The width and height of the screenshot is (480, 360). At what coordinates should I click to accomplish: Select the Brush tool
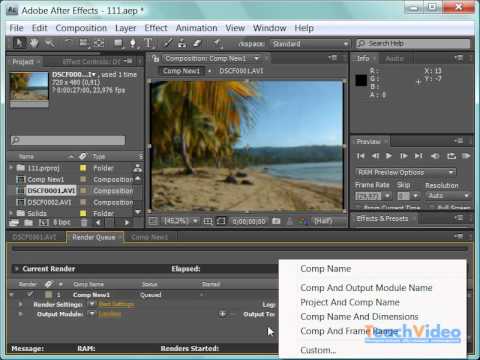tap(168, 43)
